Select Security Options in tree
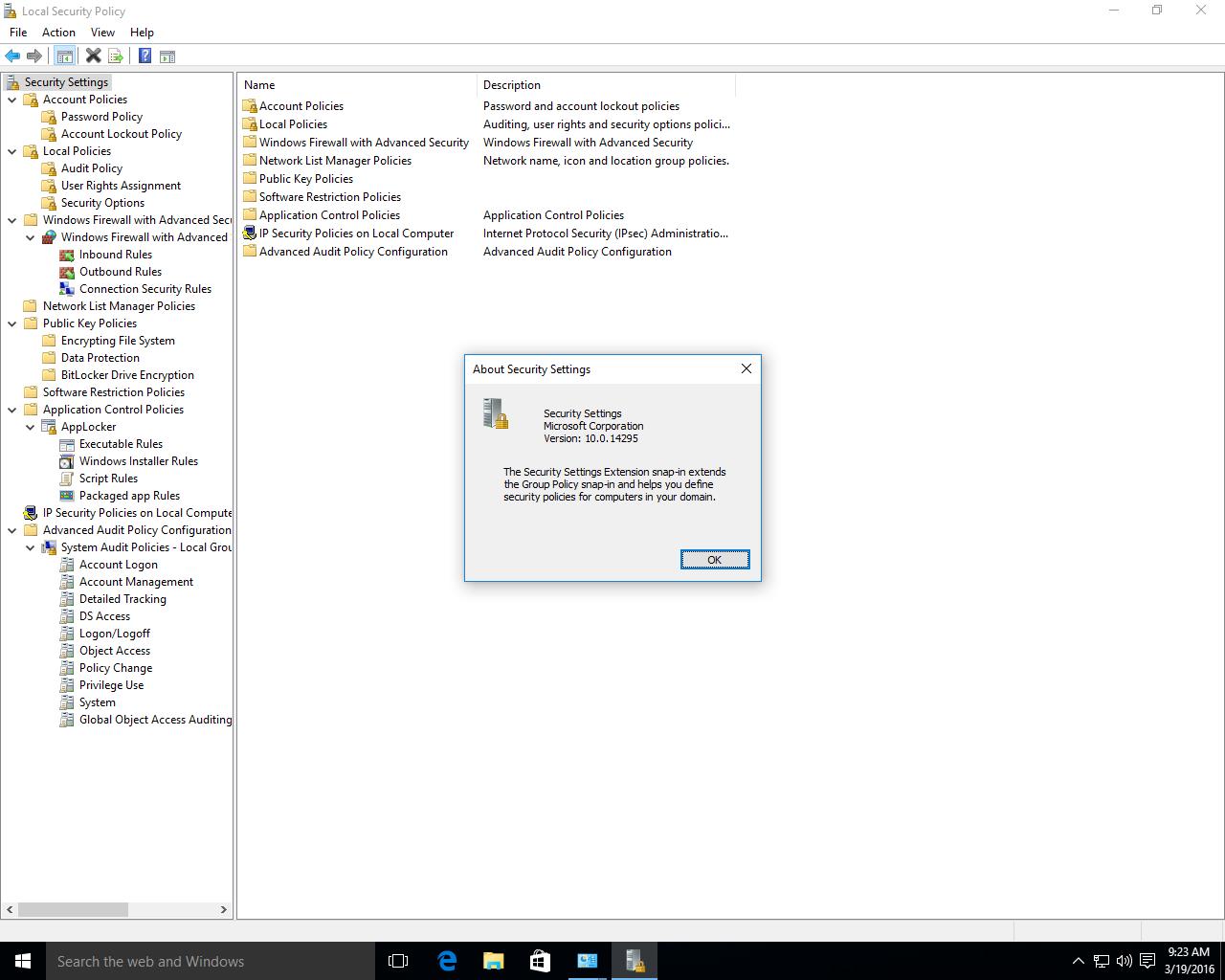 tap(102, 203)
